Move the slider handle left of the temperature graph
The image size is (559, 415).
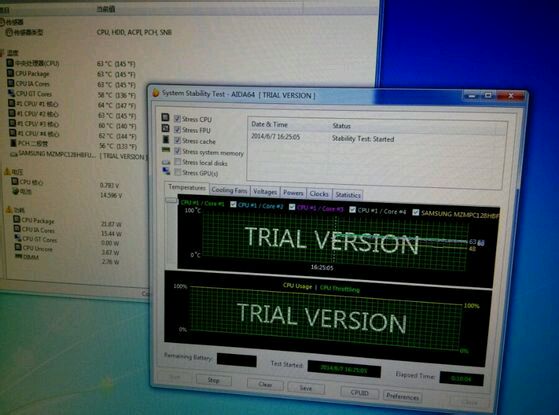[x=171, y=200]
